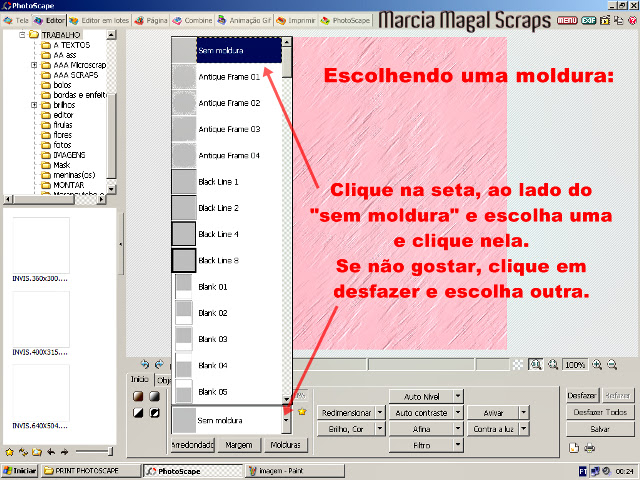This screenshot has width=640, height=480.
Task: Open the slideshow film icon
Action: coord(605,20)
